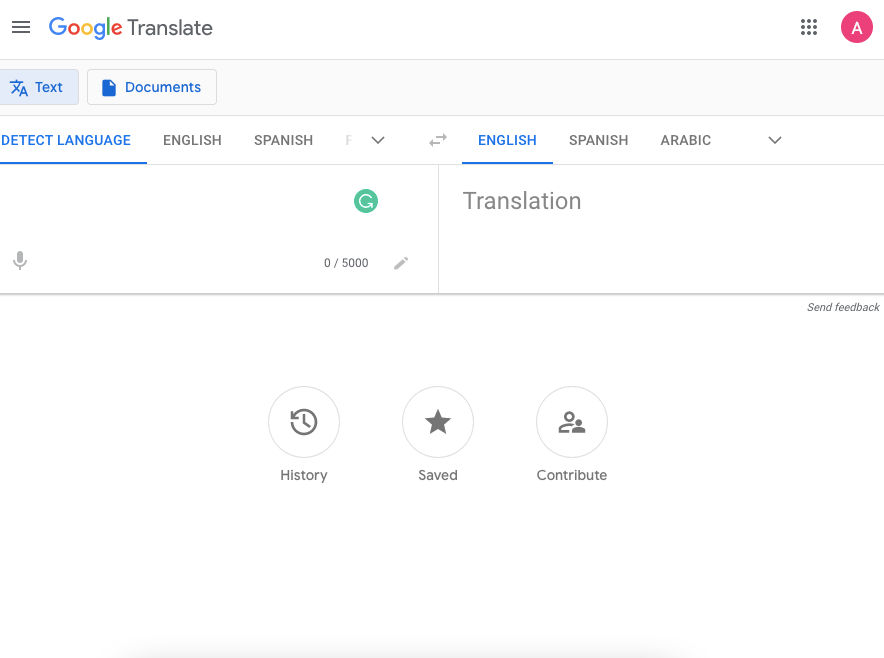
Task: Expand the source language list
Action: (378, 140)
